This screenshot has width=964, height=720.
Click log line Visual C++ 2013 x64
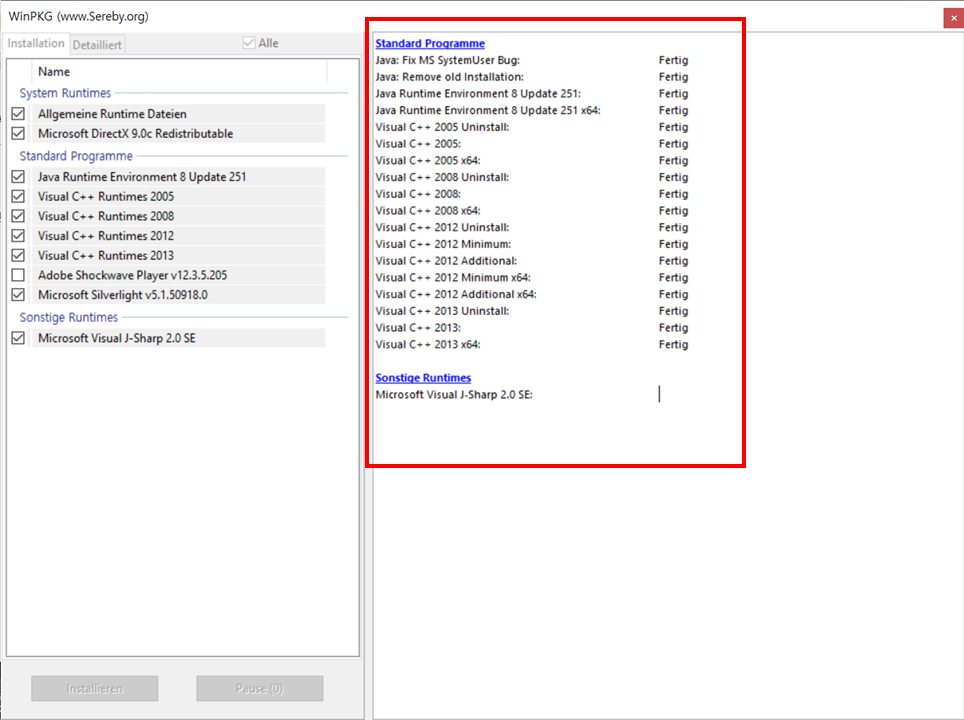pyautogui.click(x=428, y=344)
